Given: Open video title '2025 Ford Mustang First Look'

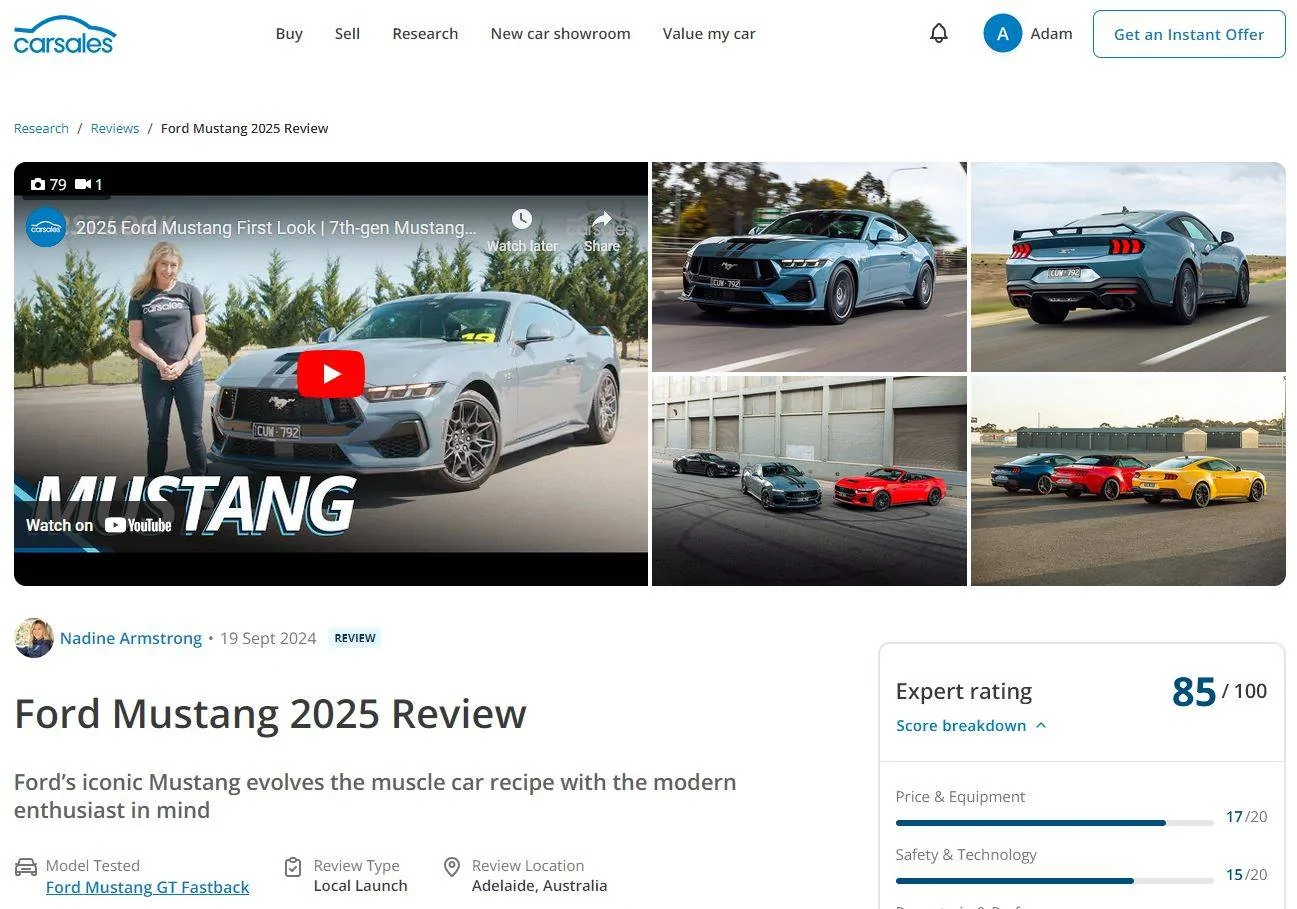Looking at the screenshot, I should (x=276, y=228).
